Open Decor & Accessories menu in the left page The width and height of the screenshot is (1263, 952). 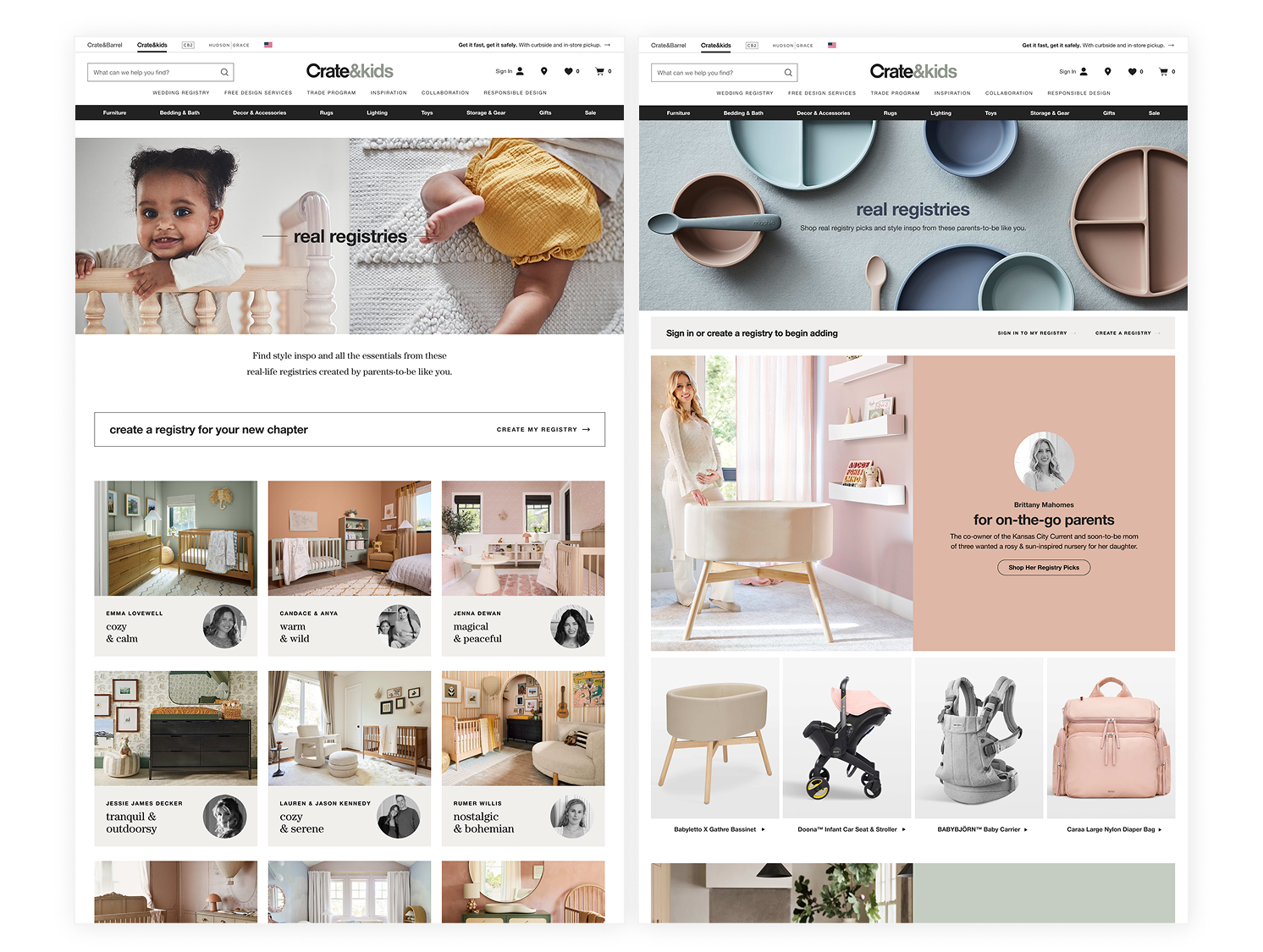click(x=259, y=113)
